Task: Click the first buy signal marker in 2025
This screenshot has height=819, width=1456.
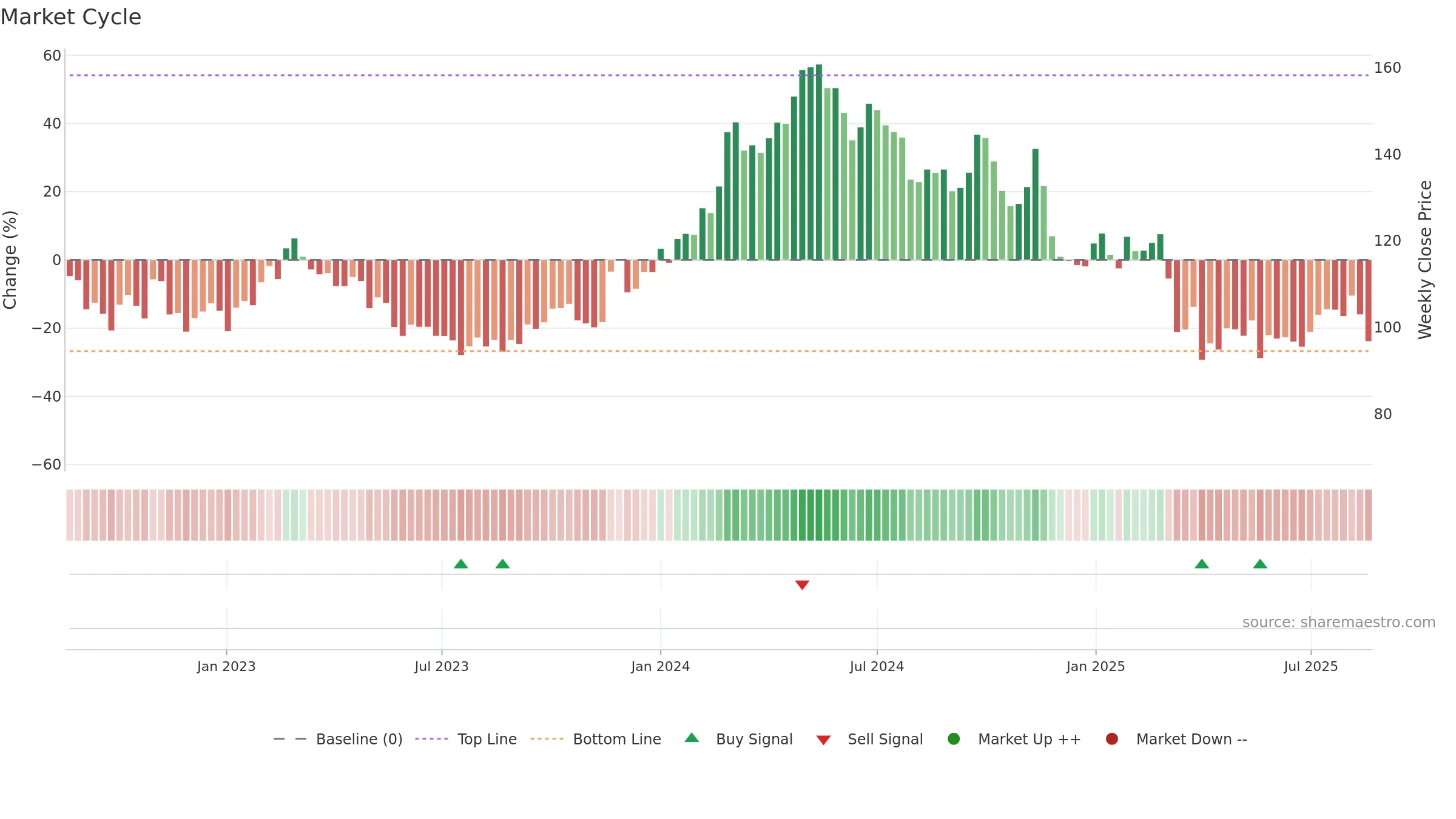Action: point(1202,564)
